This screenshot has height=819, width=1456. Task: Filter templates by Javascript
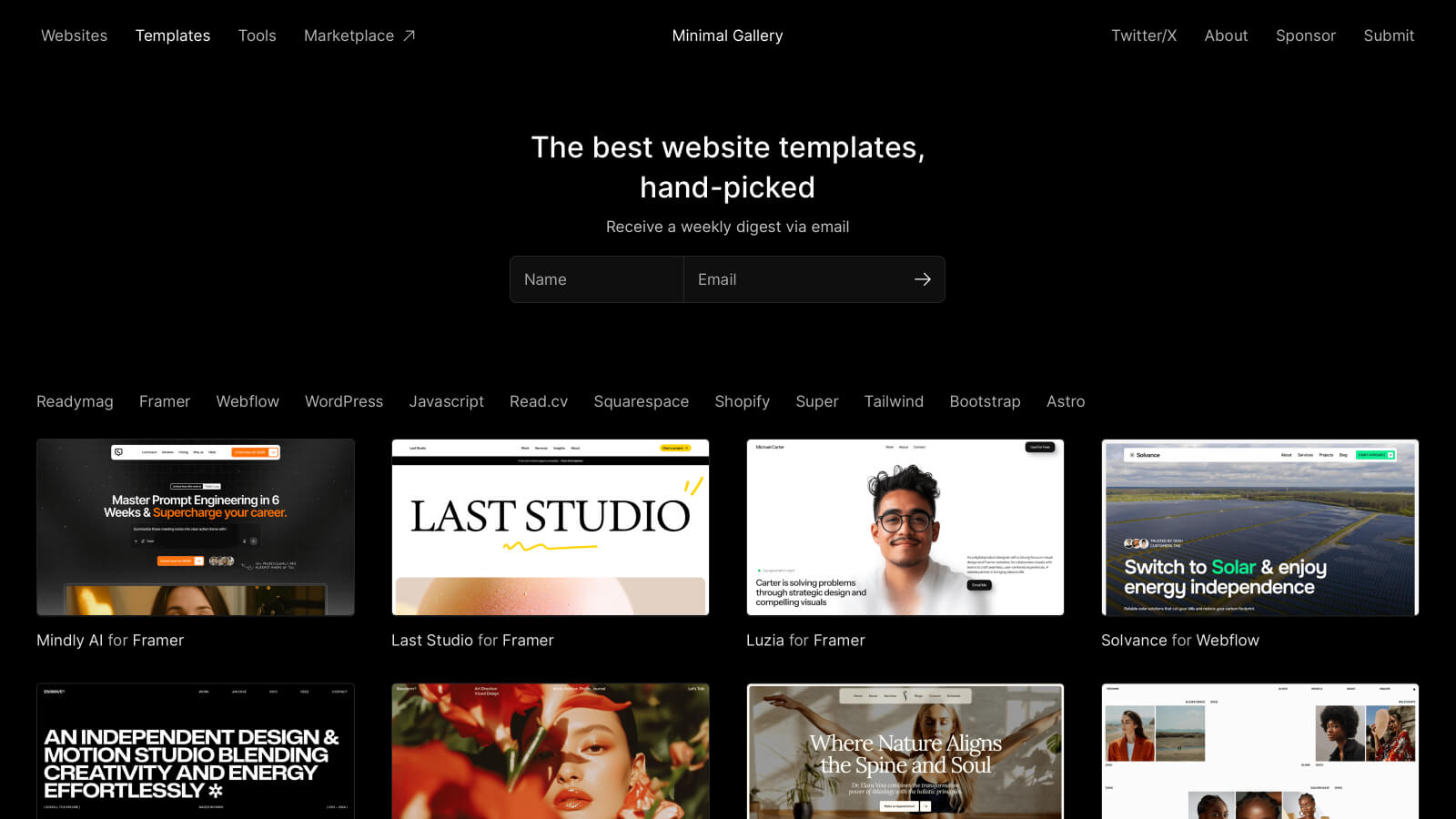pos(446,401)
